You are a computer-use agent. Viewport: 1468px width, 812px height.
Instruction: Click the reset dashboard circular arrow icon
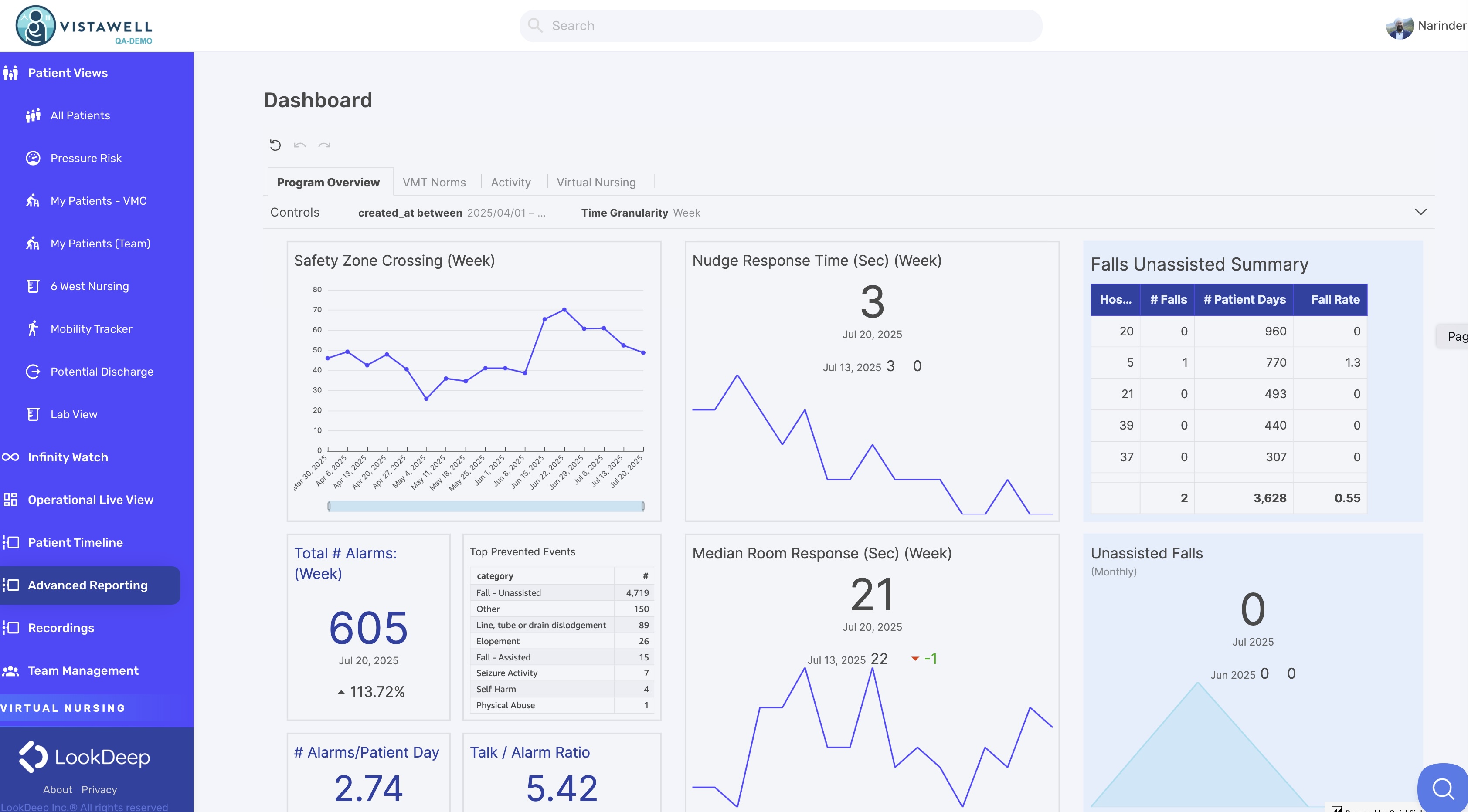pos(275,145)
